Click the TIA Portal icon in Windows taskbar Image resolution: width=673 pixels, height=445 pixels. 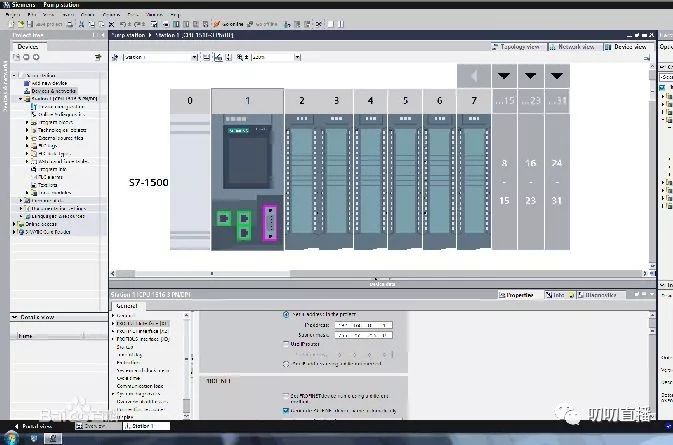pos(53,438)
